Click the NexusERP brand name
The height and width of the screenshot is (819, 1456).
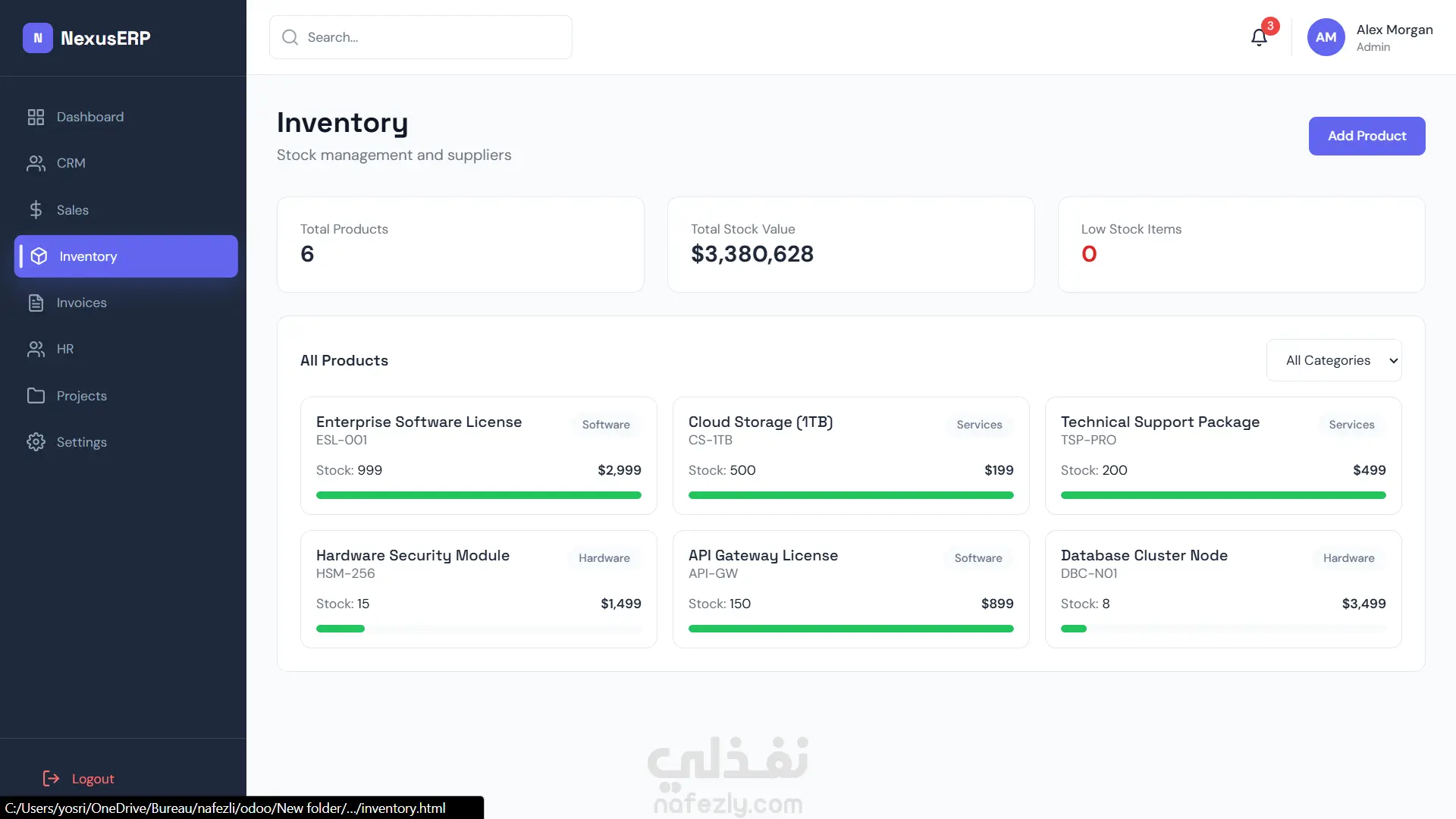click(x=105, y=38)
